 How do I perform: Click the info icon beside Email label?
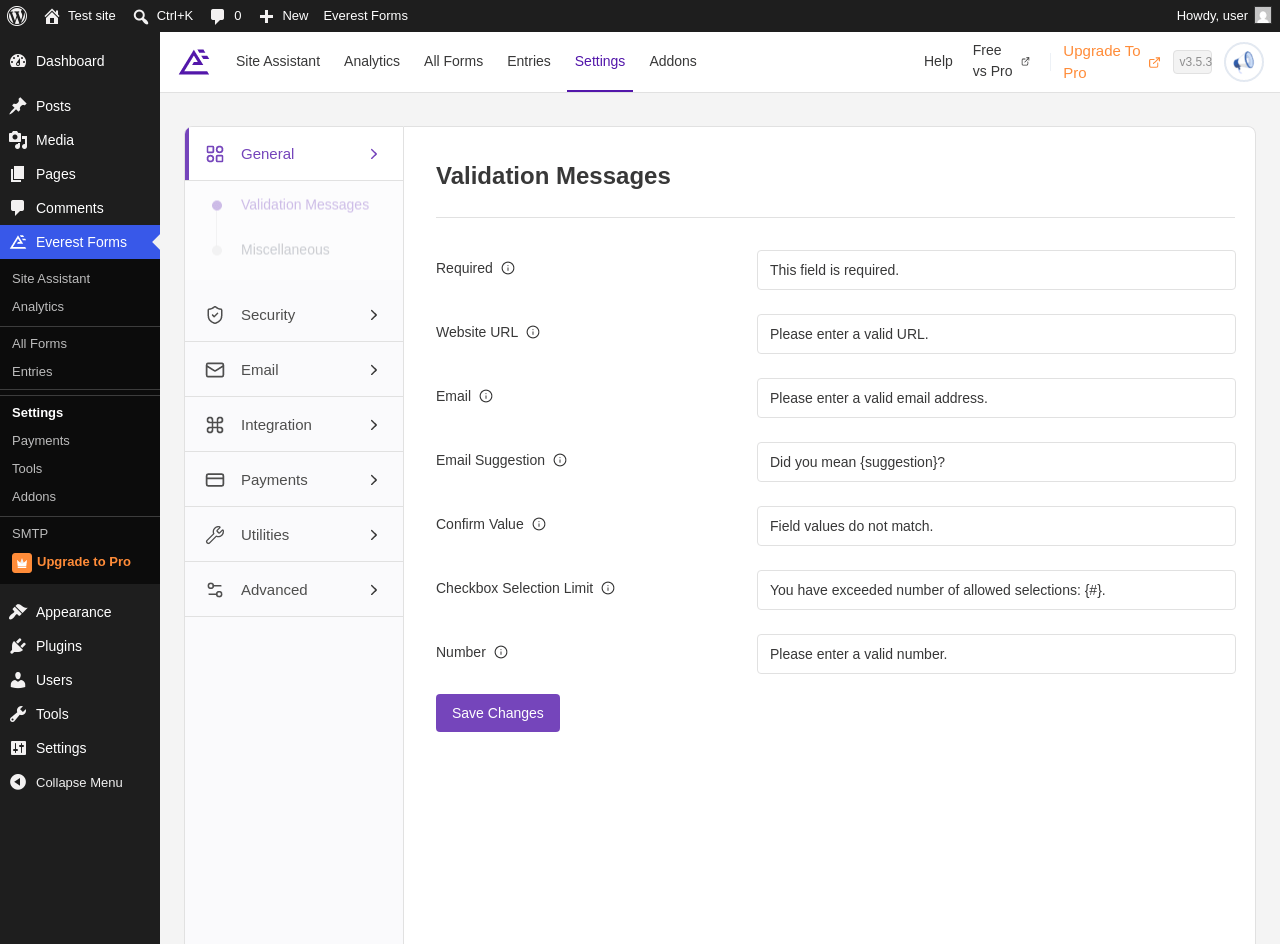[486, 396]
